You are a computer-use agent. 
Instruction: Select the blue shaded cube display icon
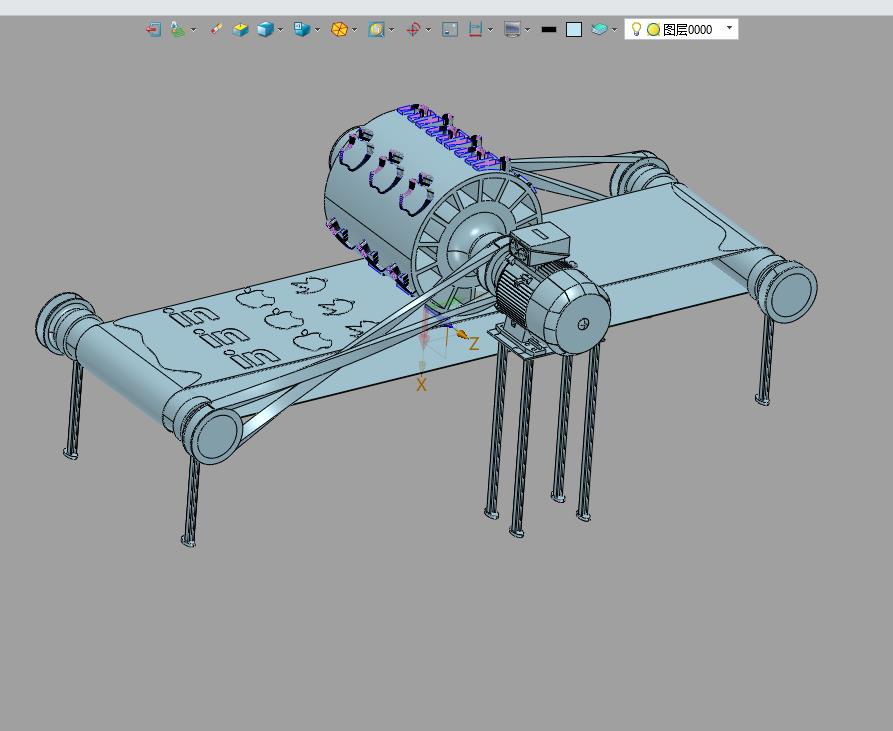tap(265, 30)
